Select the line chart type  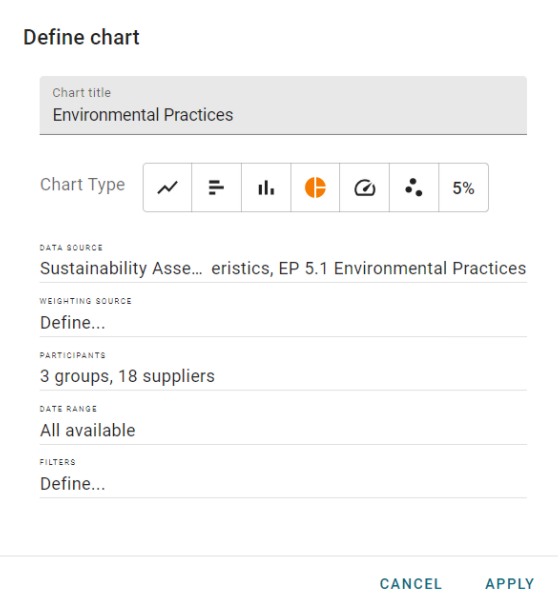(x=167, y=188)
